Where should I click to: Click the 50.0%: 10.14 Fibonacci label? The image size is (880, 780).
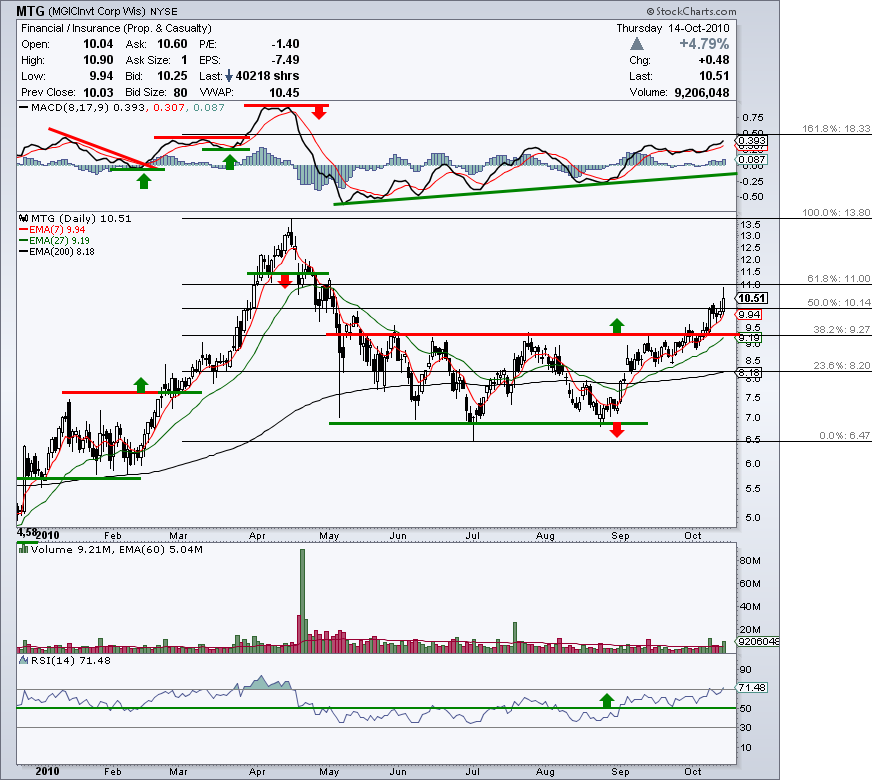tap(838, 302)
